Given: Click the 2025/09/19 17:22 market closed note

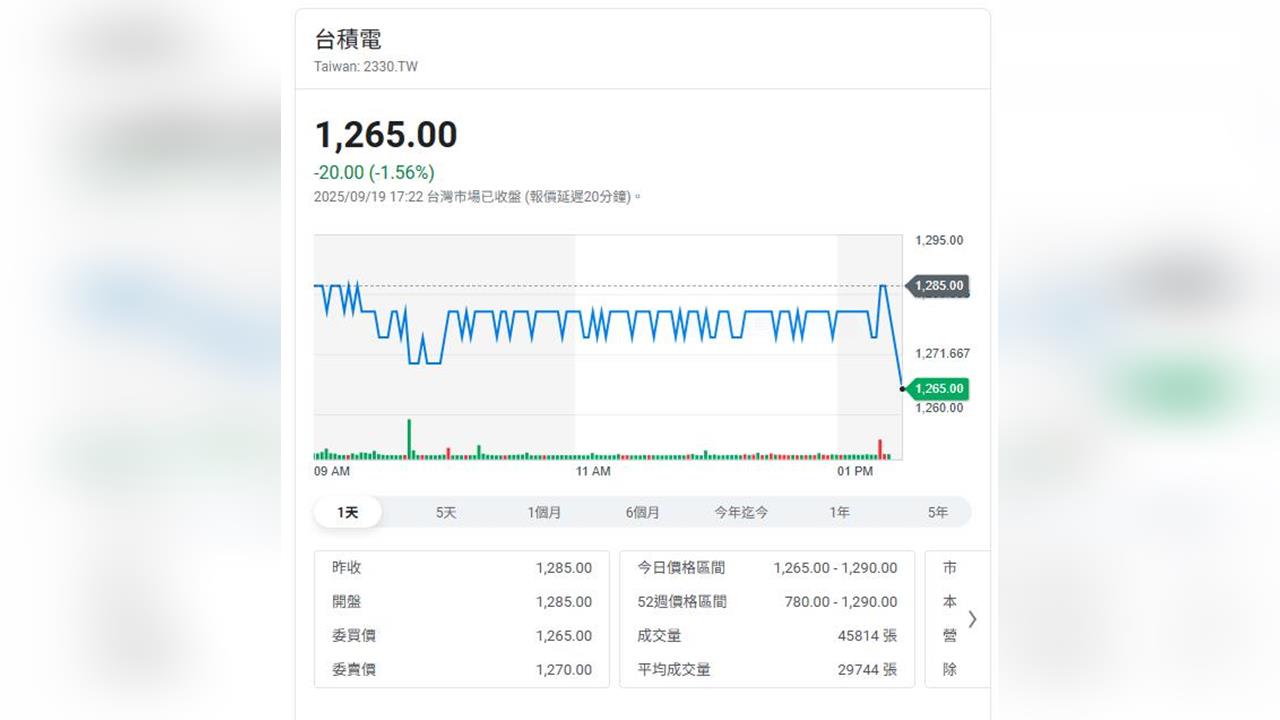Looking at the screenshot, I should 477,197.
